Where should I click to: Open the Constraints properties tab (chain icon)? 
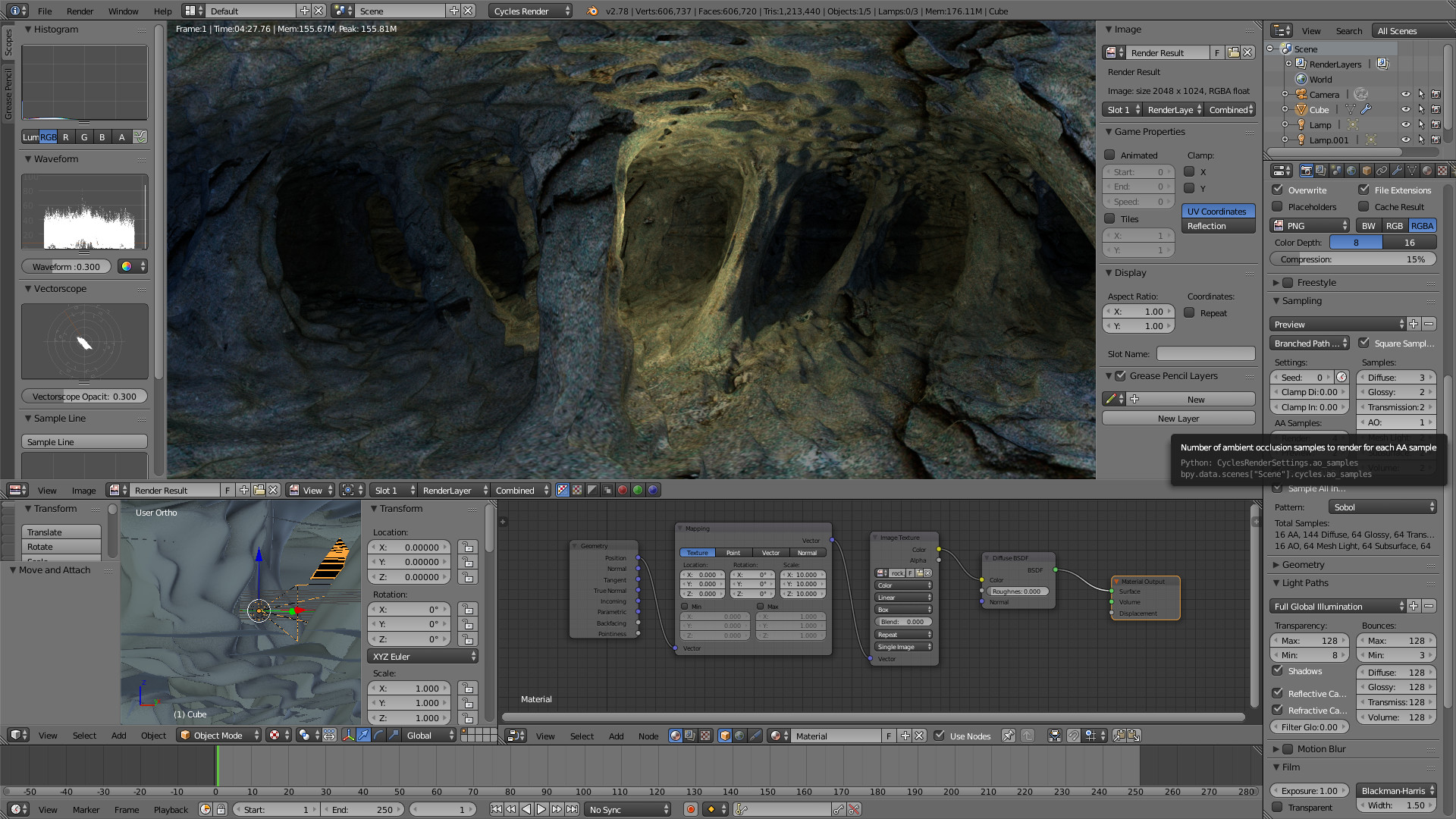pos(1382,171)
